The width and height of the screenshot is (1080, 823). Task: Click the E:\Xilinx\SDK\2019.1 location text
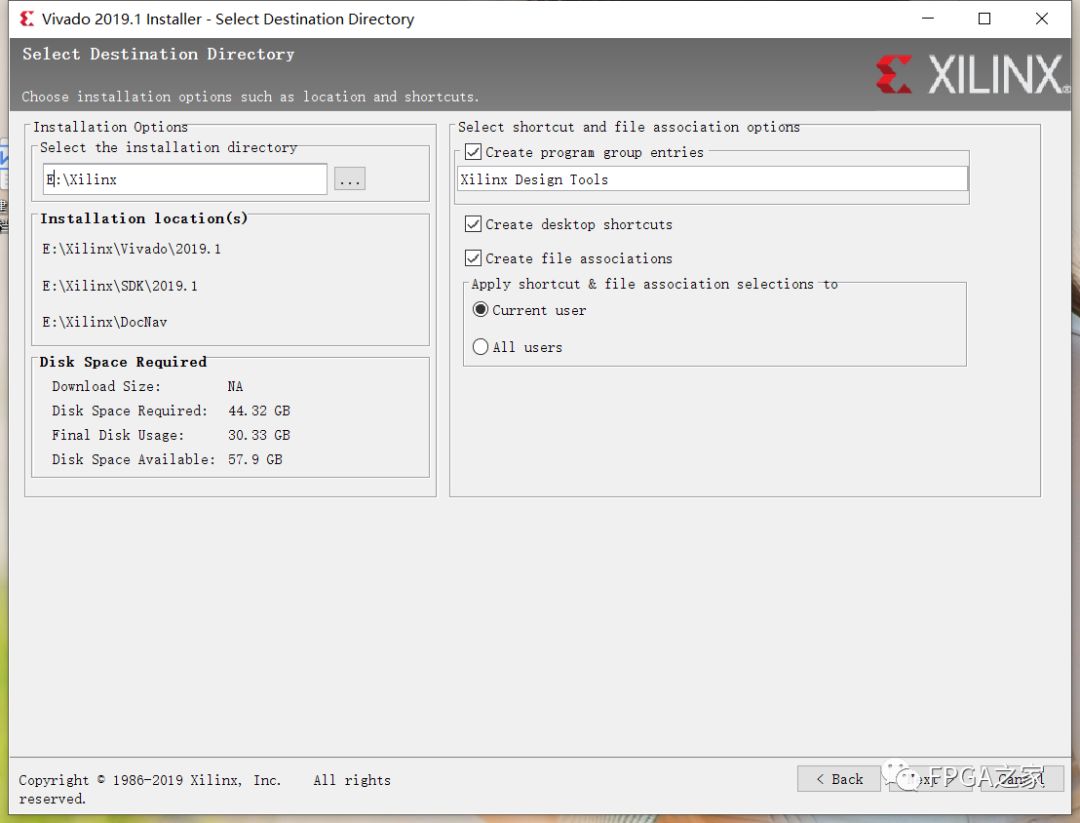[x=120, y=286]
